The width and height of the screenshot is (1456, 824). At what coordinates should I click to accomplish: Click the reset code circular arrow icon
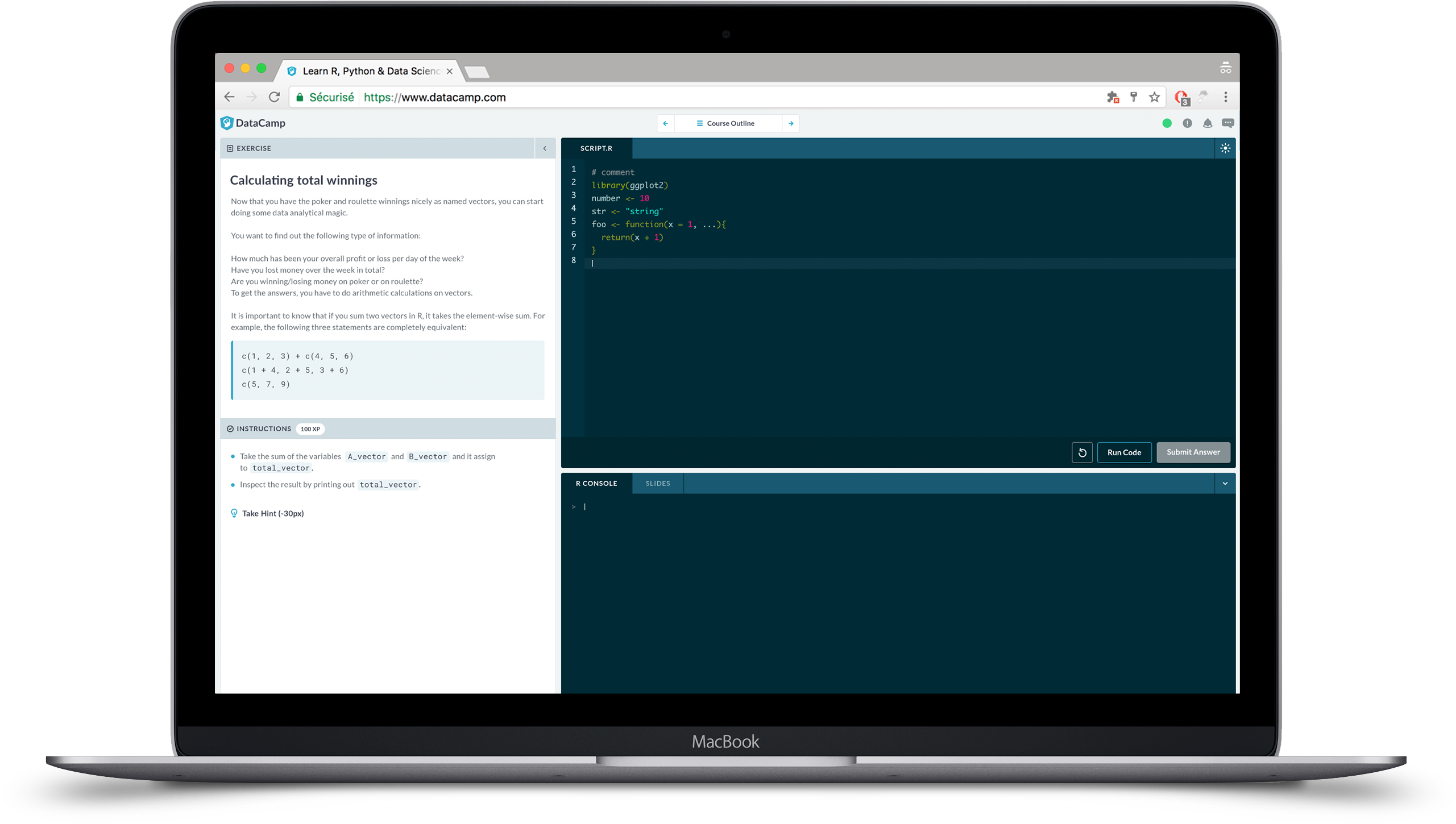(1082, 452)
